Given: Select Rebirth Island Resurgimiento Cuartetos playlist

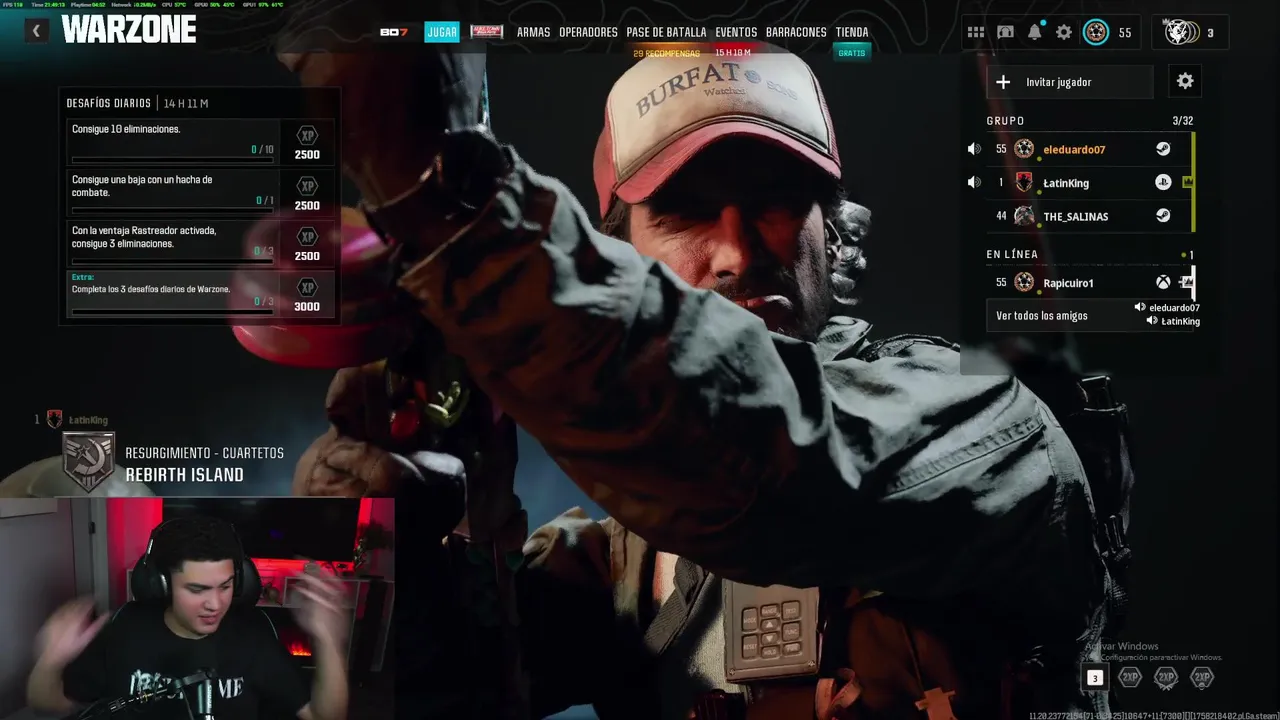Looking at the screenshot, I should [175, 464].
